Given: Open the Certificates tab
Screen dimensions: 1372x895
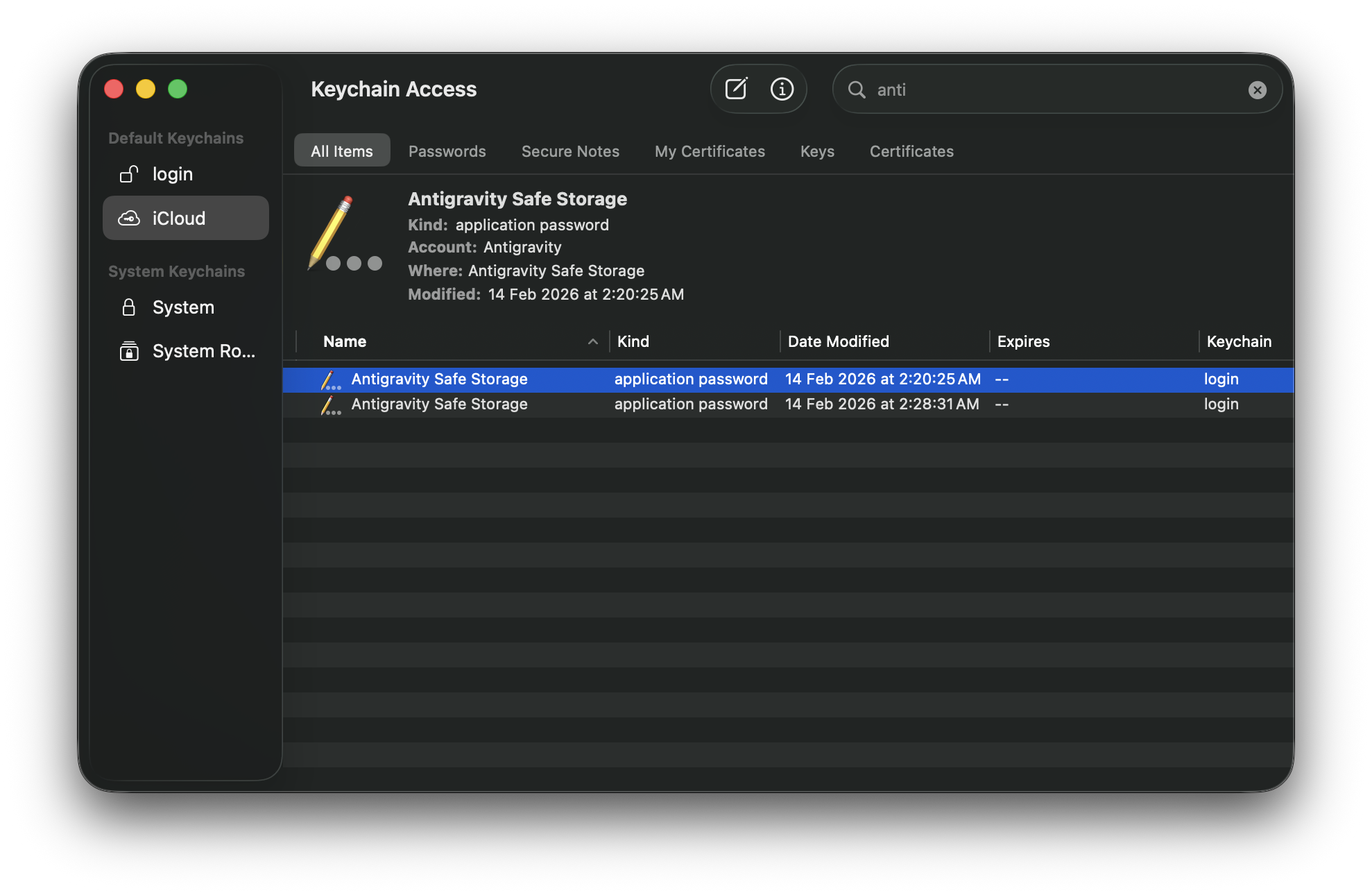Looking at the screenshot, I should click(x=911, y=151).
